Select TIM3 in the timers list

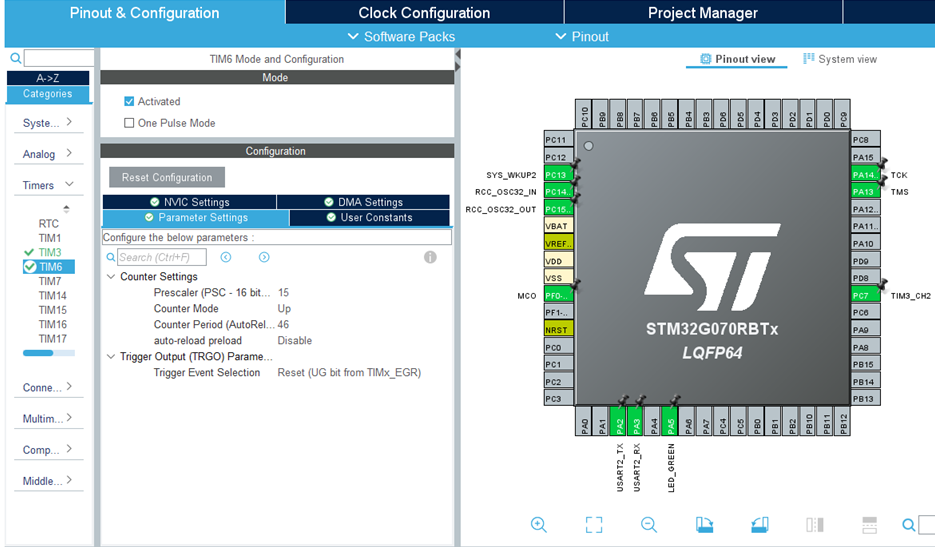coord(50,252)
